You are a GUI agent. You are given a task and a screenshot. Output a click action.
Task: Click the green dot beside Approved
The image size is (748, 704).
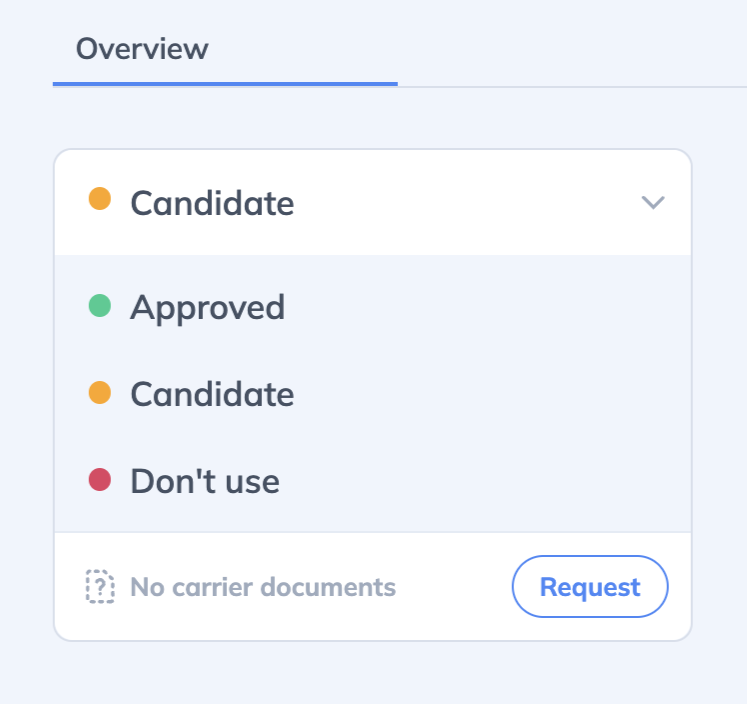100,306
